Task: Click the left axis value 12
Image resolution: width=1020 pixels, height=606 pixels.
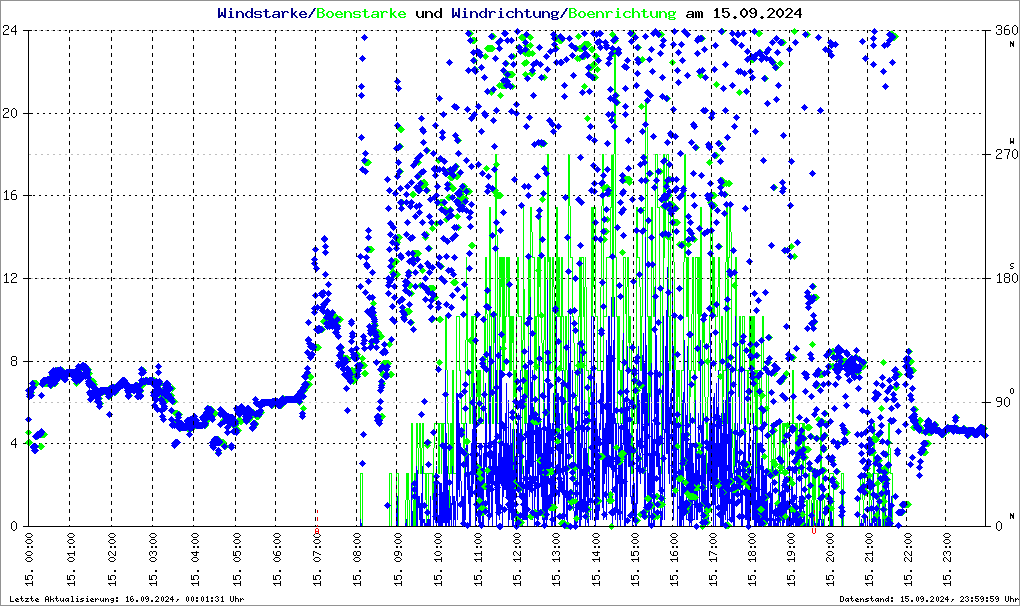Action: pyautogui.click(x=10, y=278)
